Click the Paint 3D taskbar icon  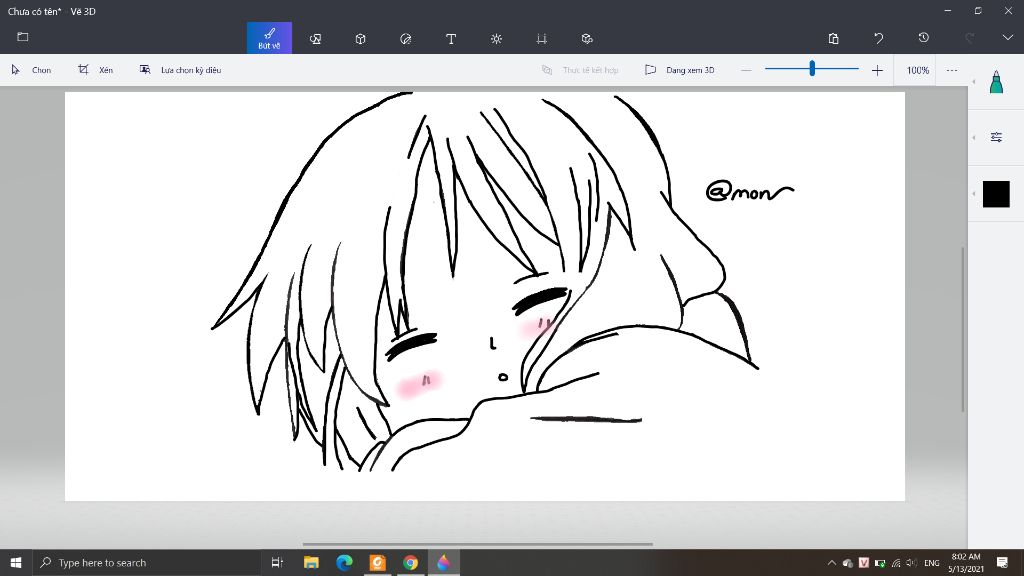[x=443, y=562]
